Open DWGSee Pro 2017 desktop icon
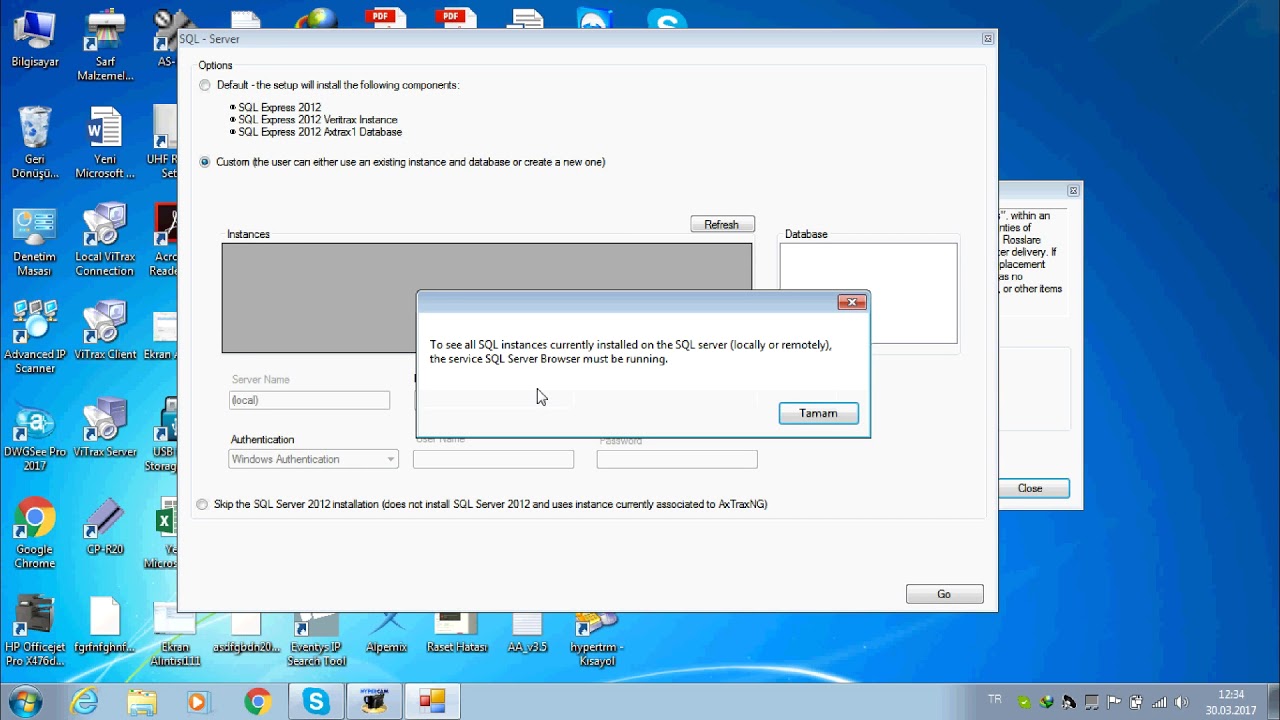1280x720 pixels. (x=35, y=436)
